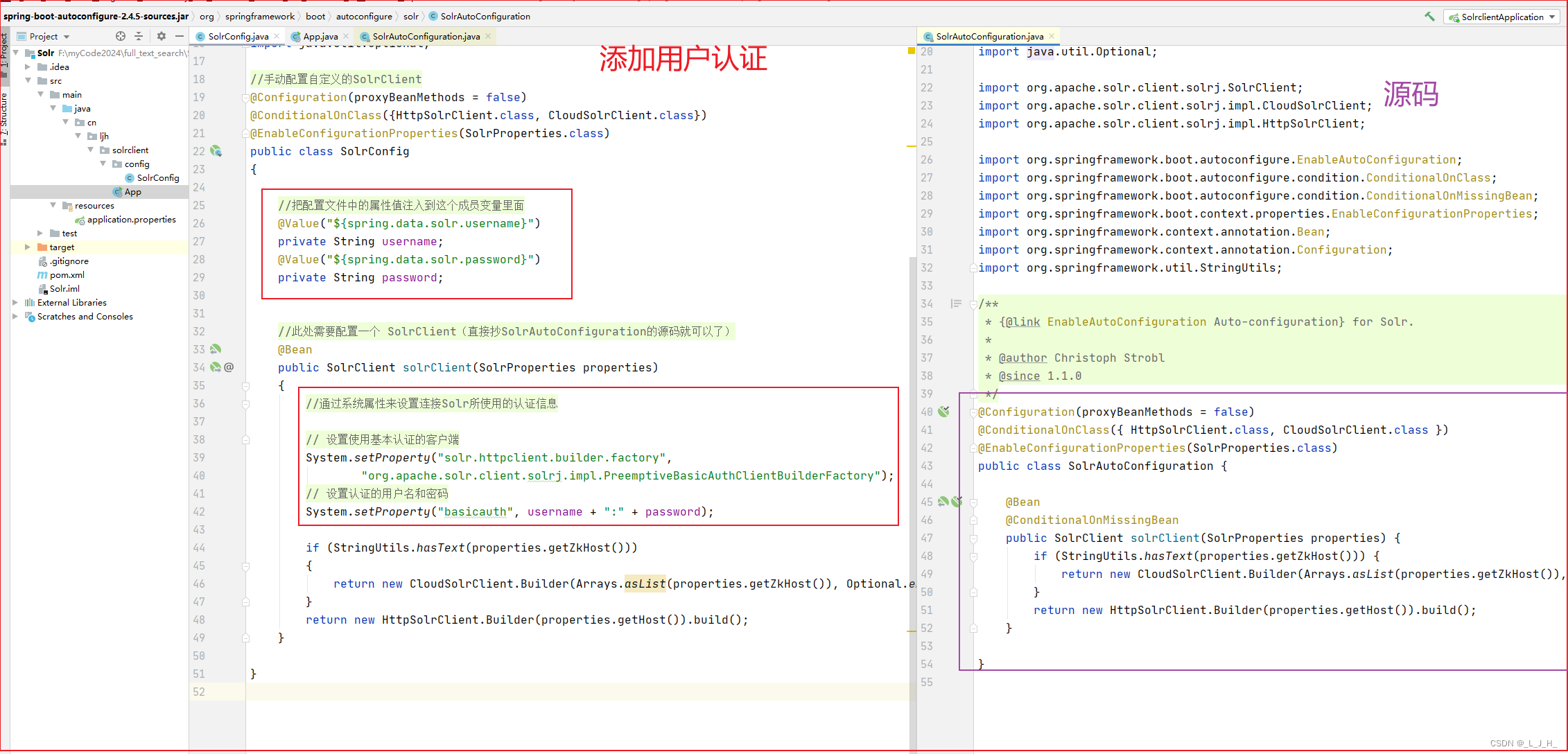Expand the .idea folder

click(x=28, y=67)
